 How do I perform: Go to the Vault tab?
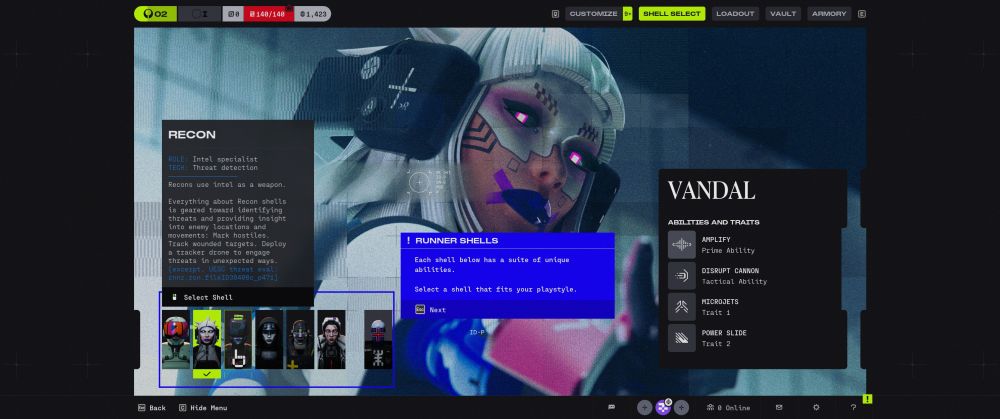(783, 14)
